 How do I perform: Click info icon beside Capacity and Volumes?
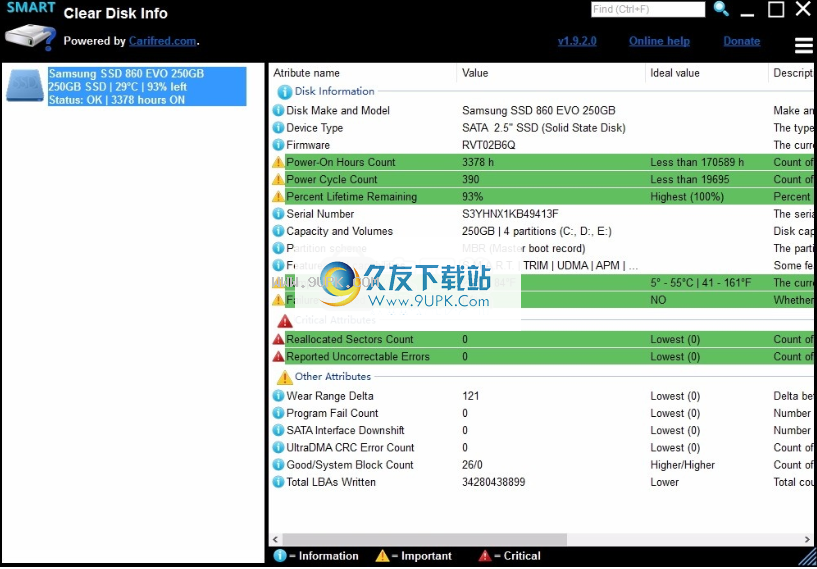coord(279,231)
